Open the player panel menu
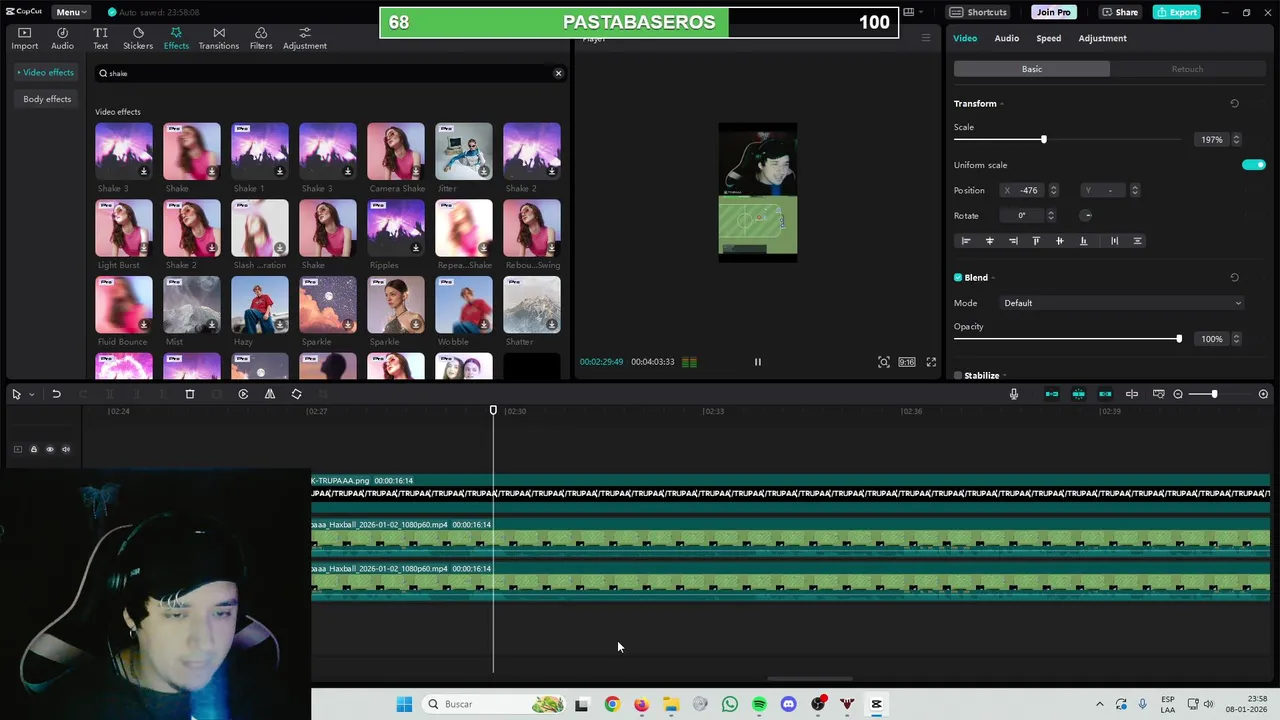 point(926,38)
